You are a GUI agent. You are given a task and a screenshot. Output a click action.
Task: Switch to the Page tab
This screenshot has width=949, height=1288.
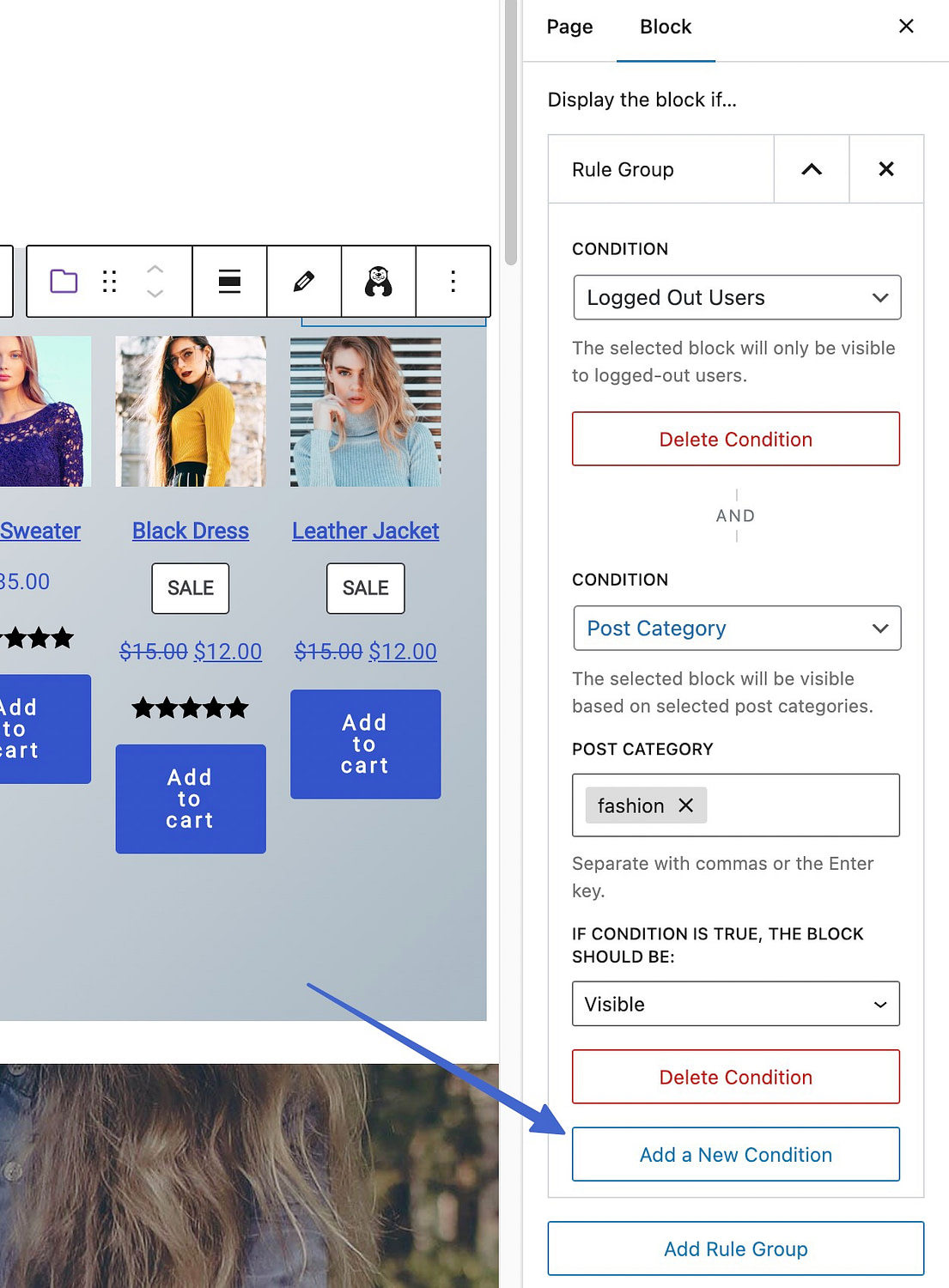click(569, 27)
